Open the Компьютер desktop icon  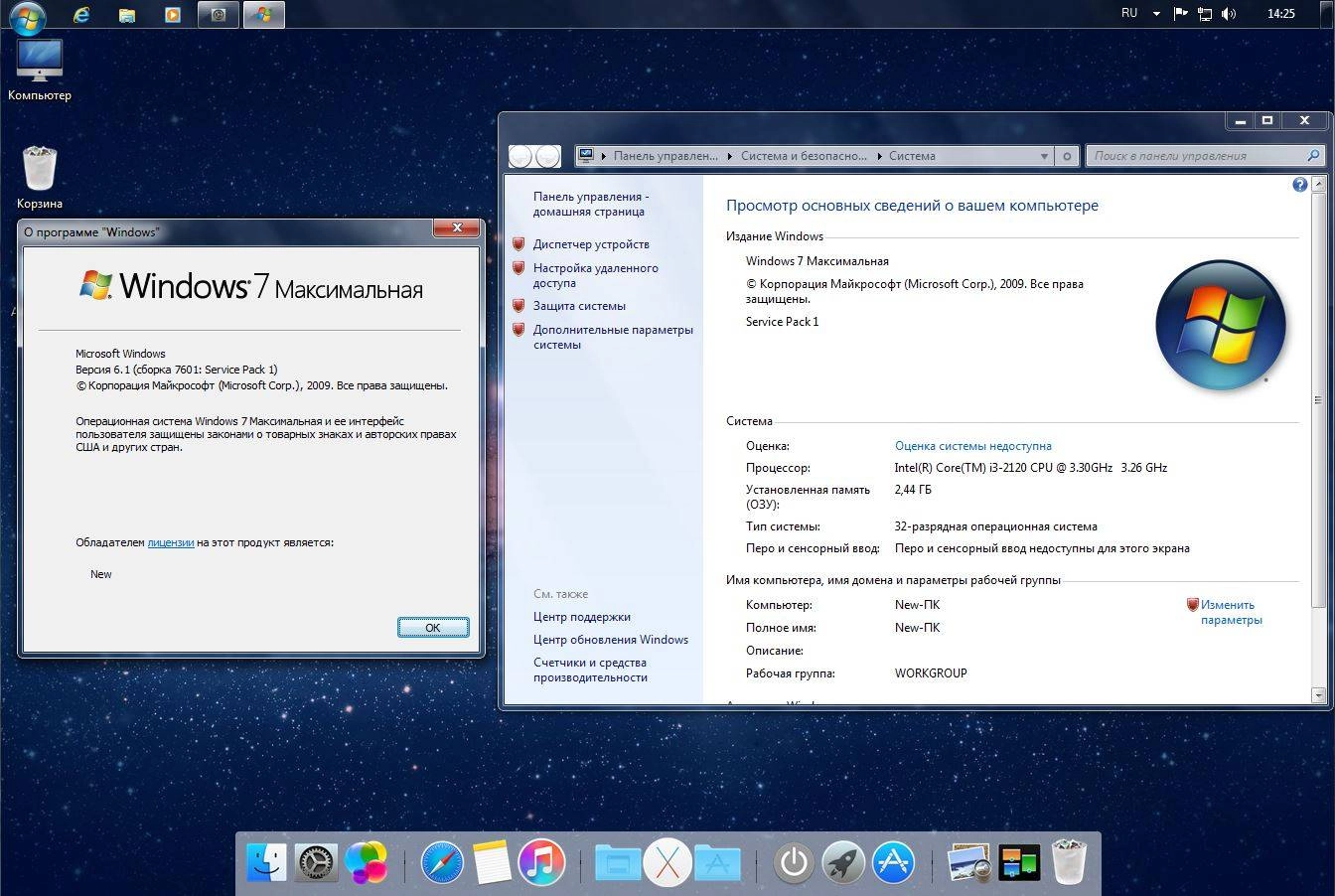40,69
